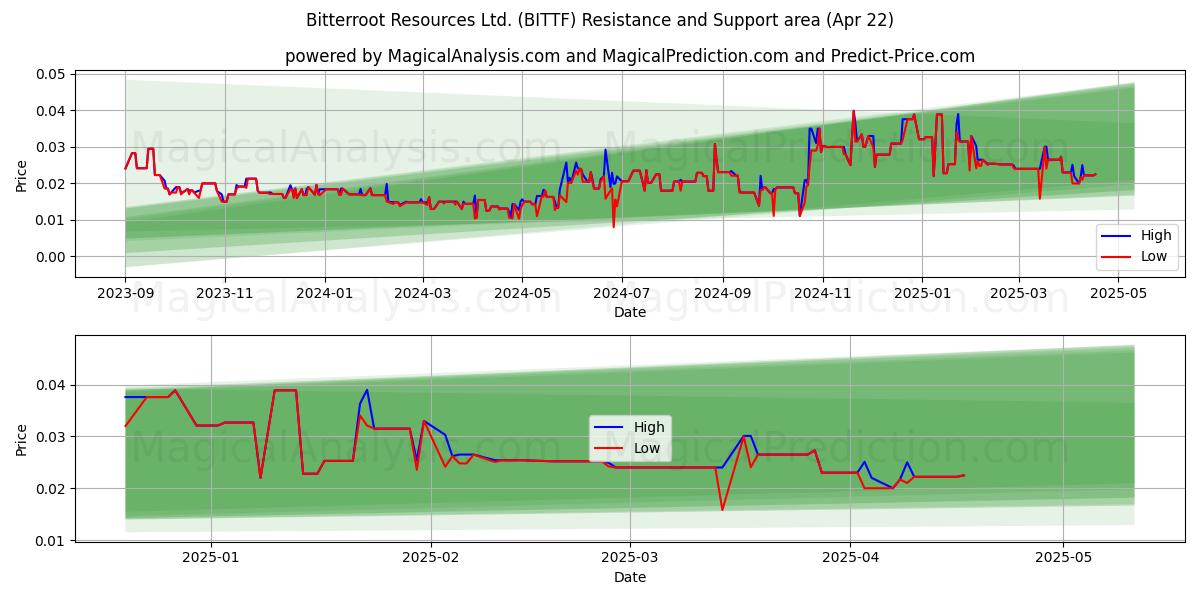Click the '0.00' price tick in top chart
The width and height of the screenshot is (1200, 600).
click(x=51, y=257)
